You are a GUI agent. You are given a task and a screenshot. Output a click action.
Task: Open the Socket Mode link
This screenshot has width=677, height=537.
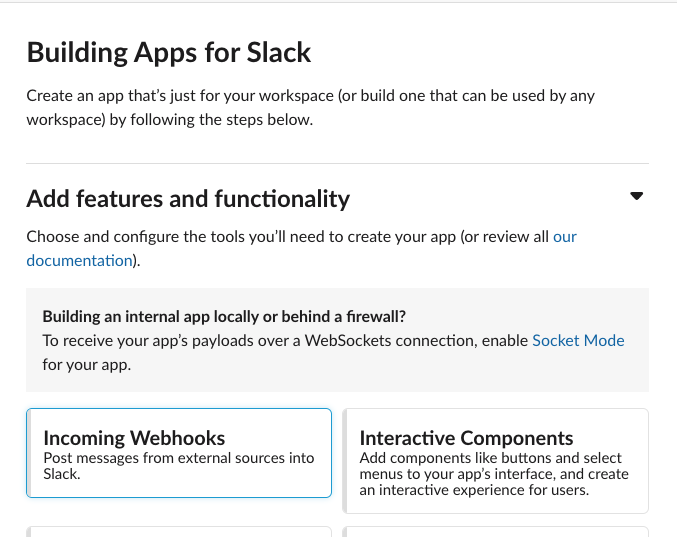coord(578,341)
